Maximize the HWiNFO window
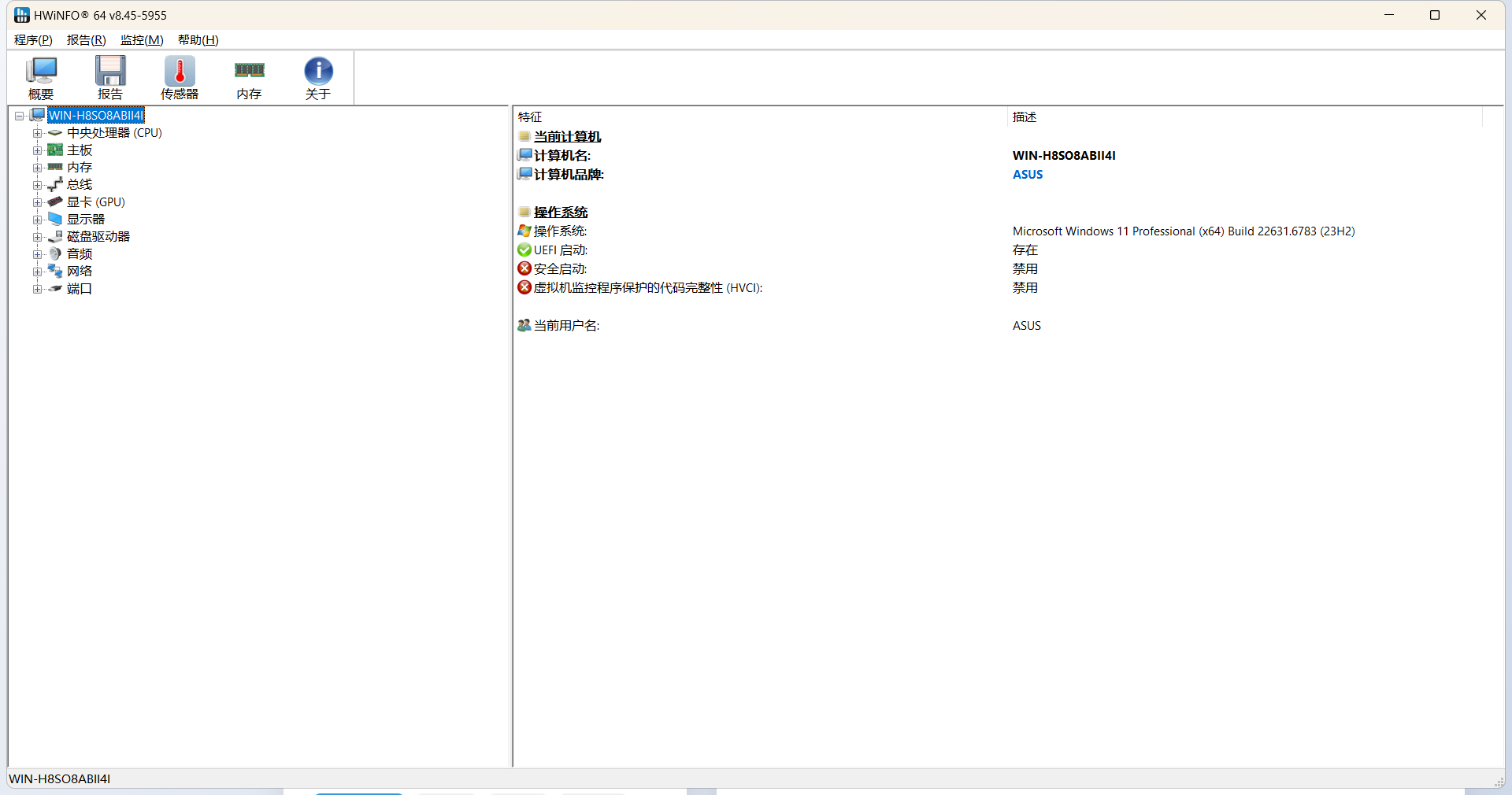This screenshot has height=795, width=1512. pyautogui.click(x=1435, y=15)
